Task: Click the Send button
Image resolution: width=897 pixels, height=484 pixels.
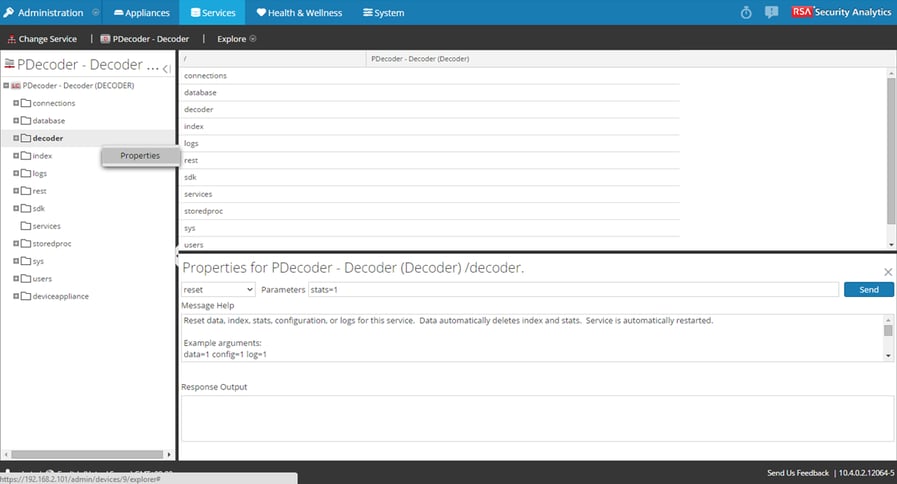Action: pos(868,289)
